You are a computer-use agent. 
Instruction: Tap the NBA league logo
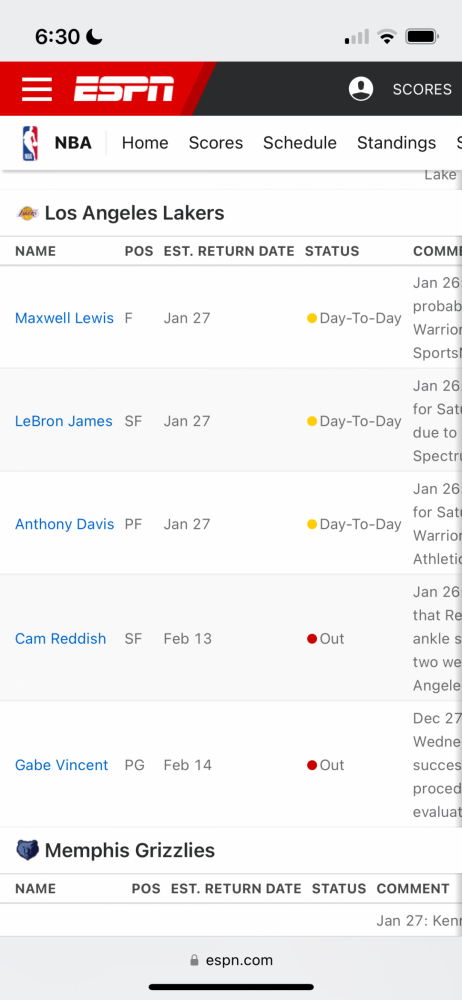30,143
